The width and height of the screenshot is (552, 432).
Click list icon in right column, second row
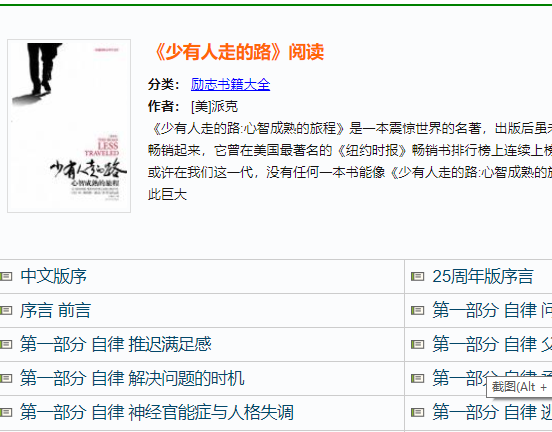(418, 310)
